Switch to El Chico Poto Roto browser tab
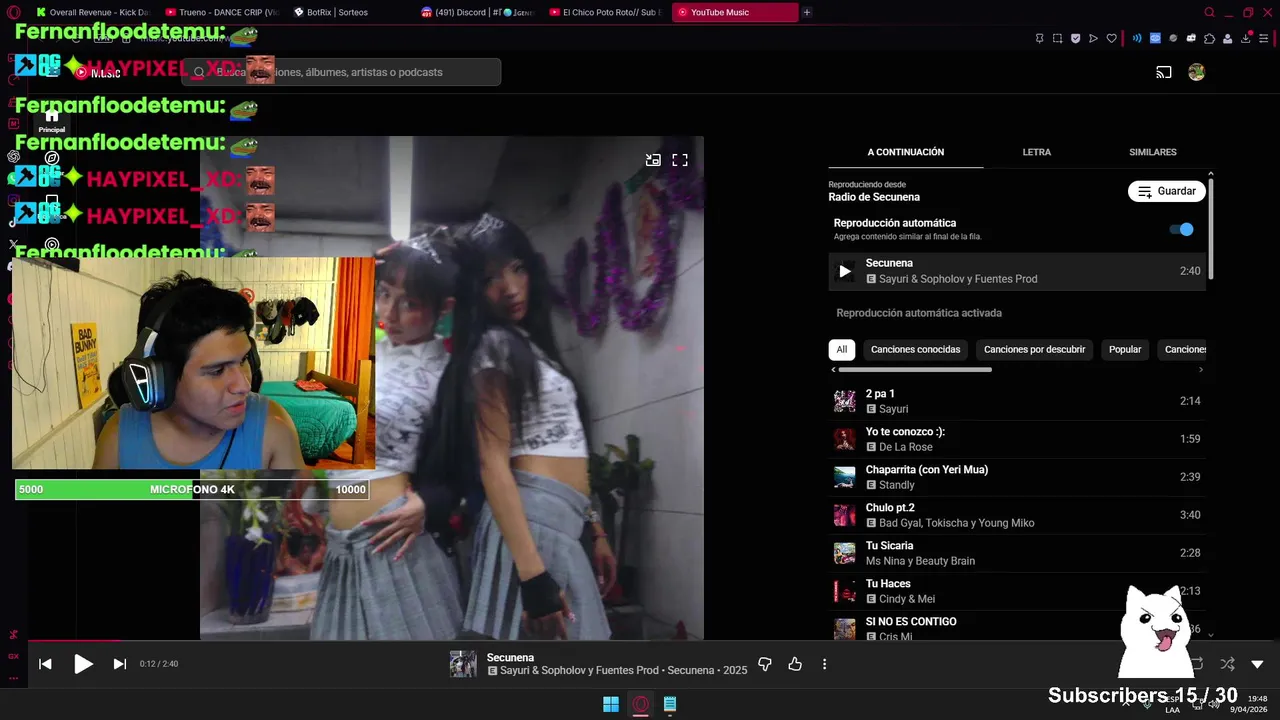 pyautogui.click(x=607, y=12)
